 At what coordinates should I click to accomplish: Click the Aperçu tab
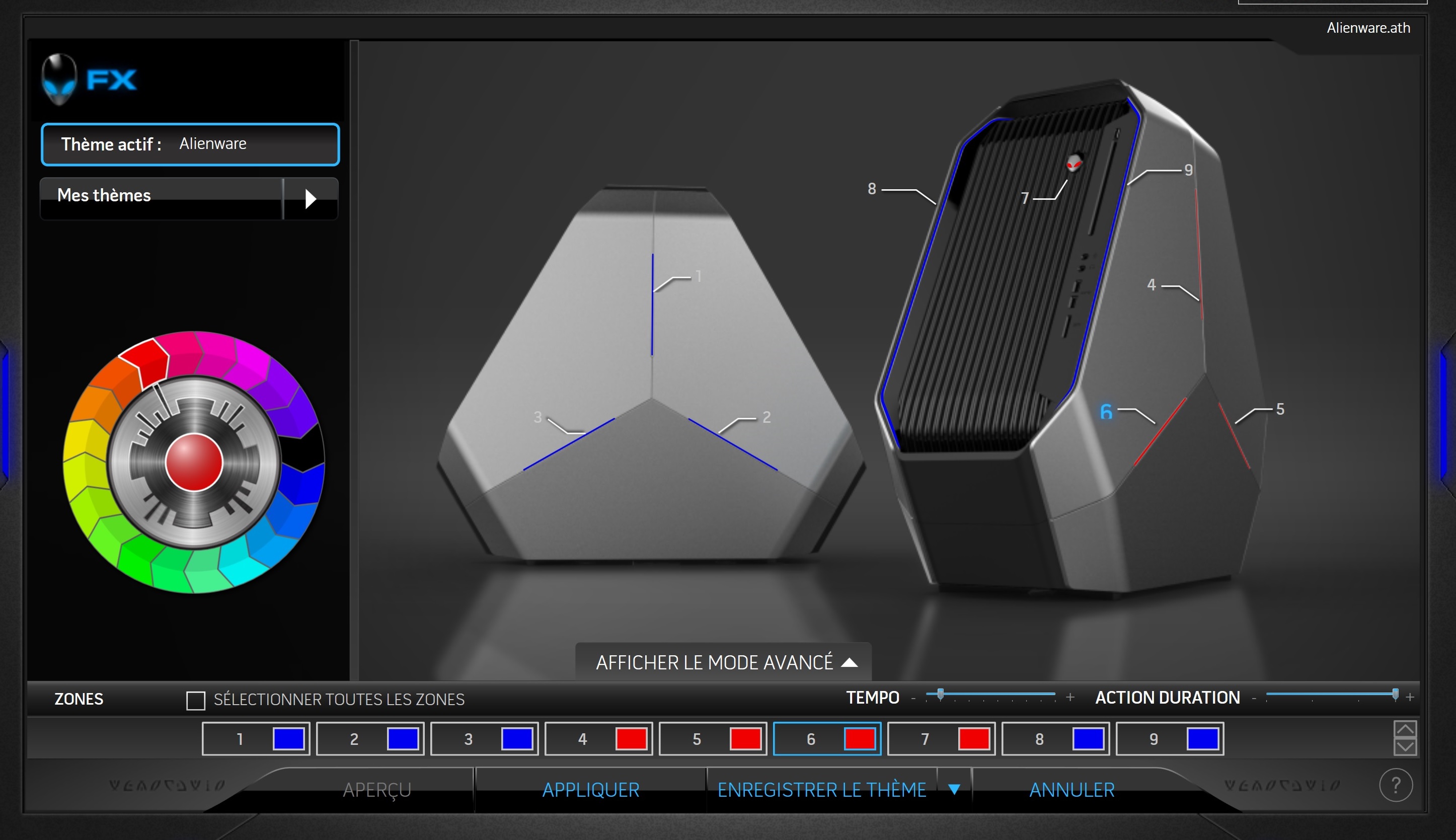pos(376,790)
